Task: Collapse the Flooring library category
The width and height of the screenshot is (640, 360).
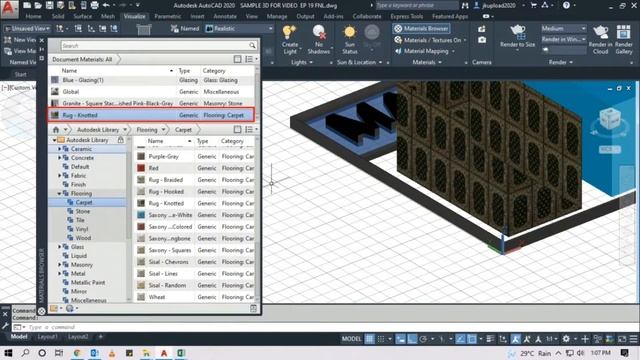Action: (x=60, y=193)
